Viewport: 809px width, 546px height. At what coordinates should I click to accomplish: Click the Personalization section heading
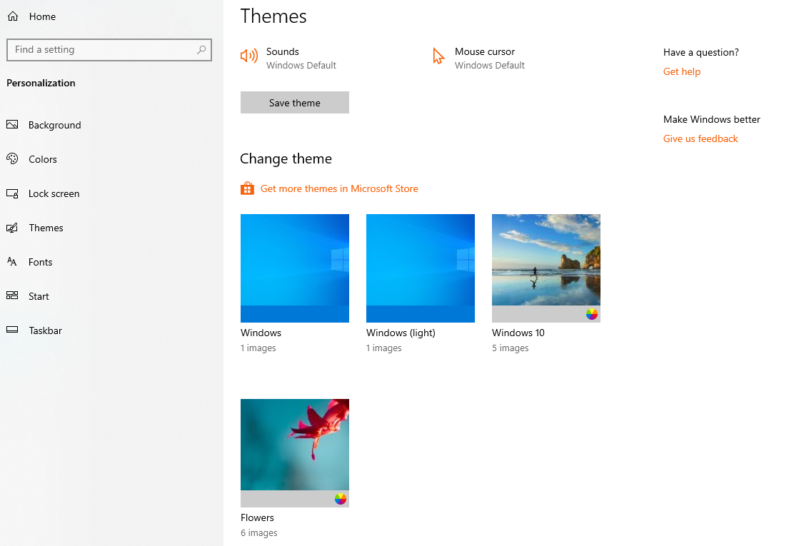41,83
